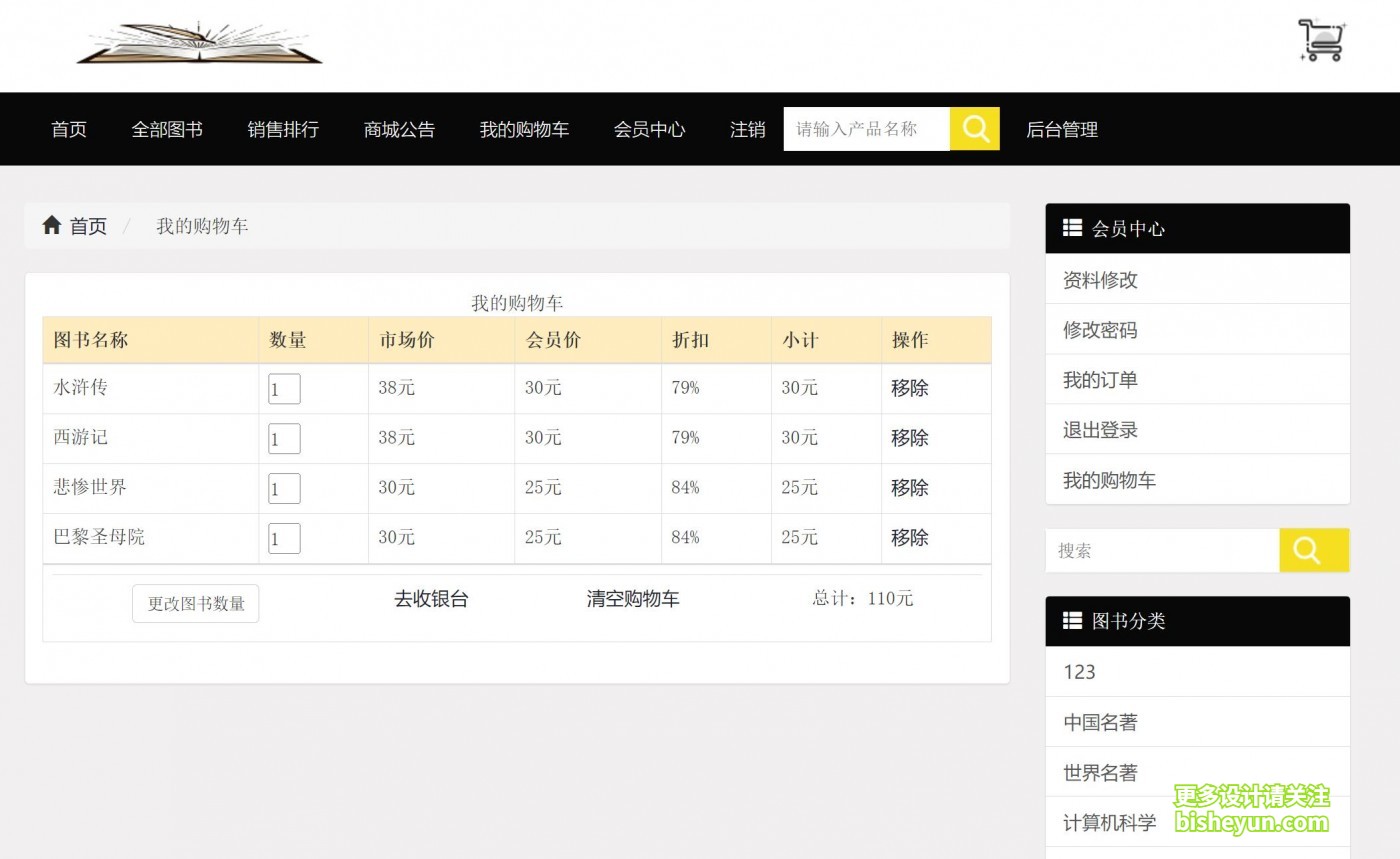Click the sidebar search magnifier icon
The height and width of the screenshot is (859, 1400).
click(1313, 550)
